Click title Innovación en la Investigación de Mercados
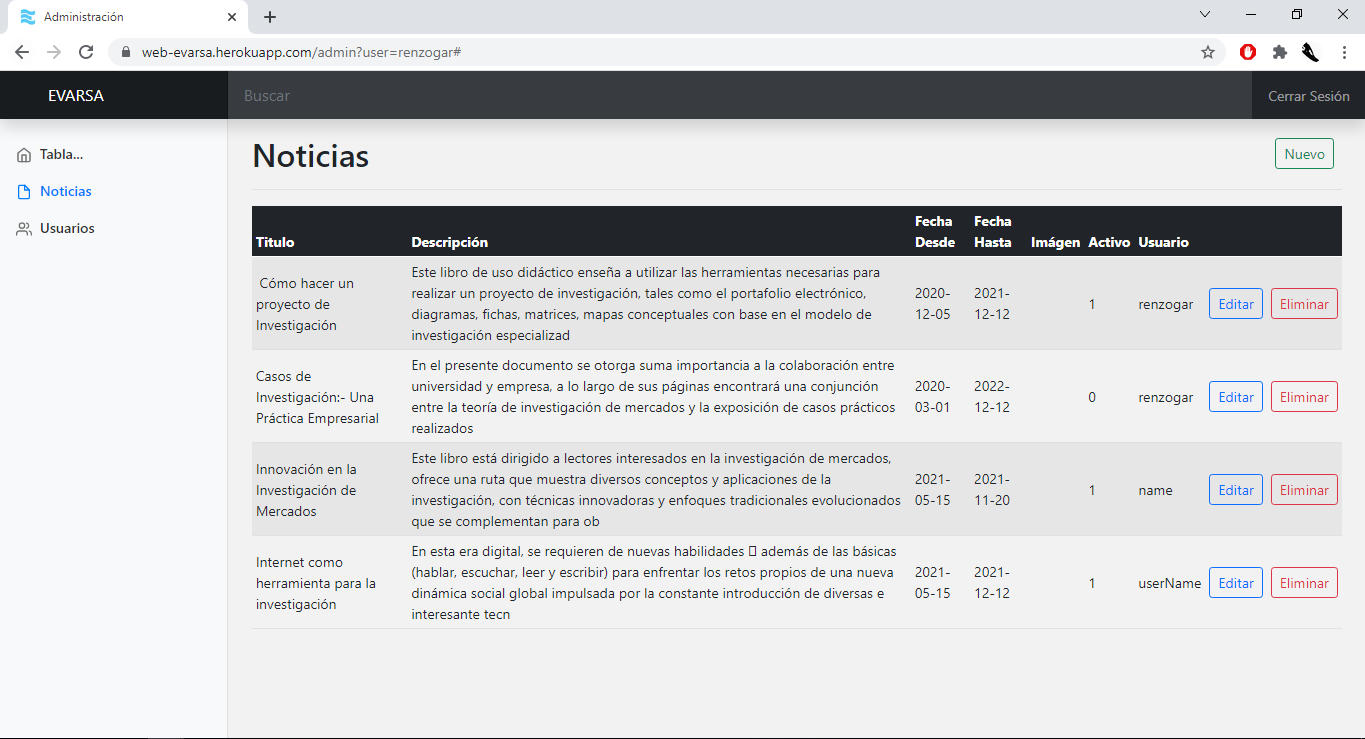Screen dimensions: 1365x739 (x=306, y=490)
